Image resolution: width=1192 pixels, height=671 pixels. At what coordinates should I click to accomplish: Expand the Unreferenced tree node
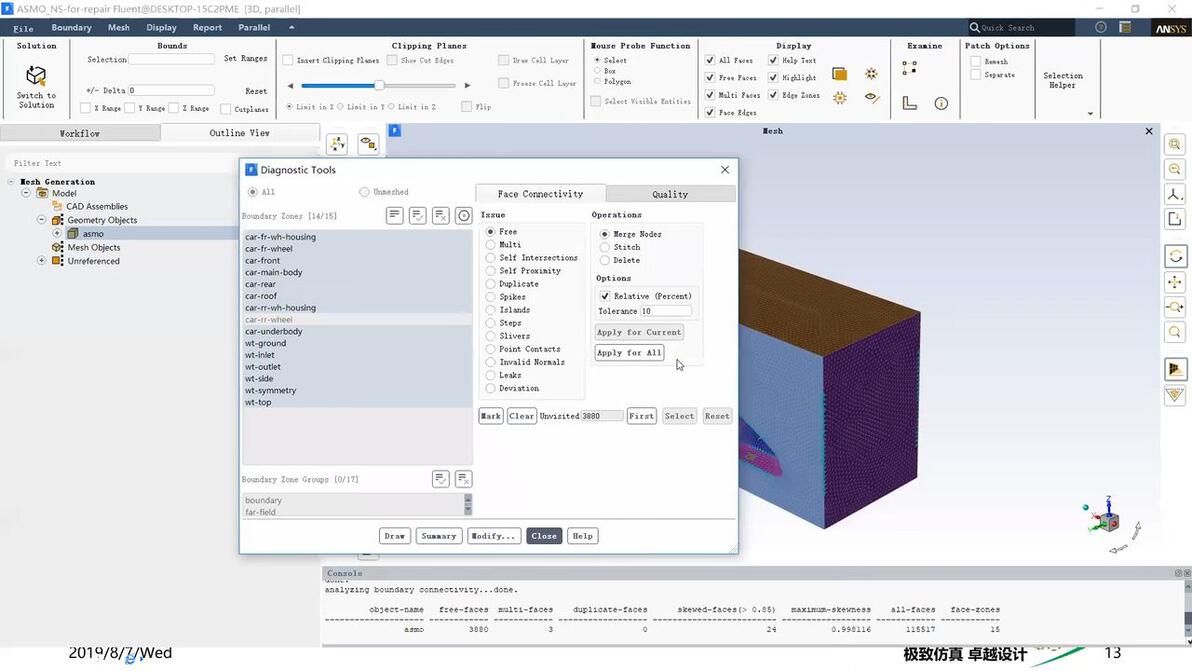click(x=42, y=261)
